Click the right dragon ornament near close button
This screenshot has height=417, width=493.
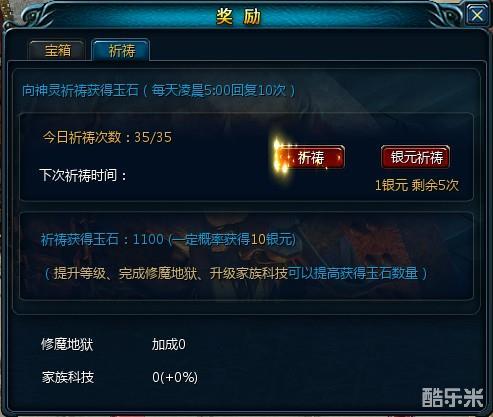(445, 15)
